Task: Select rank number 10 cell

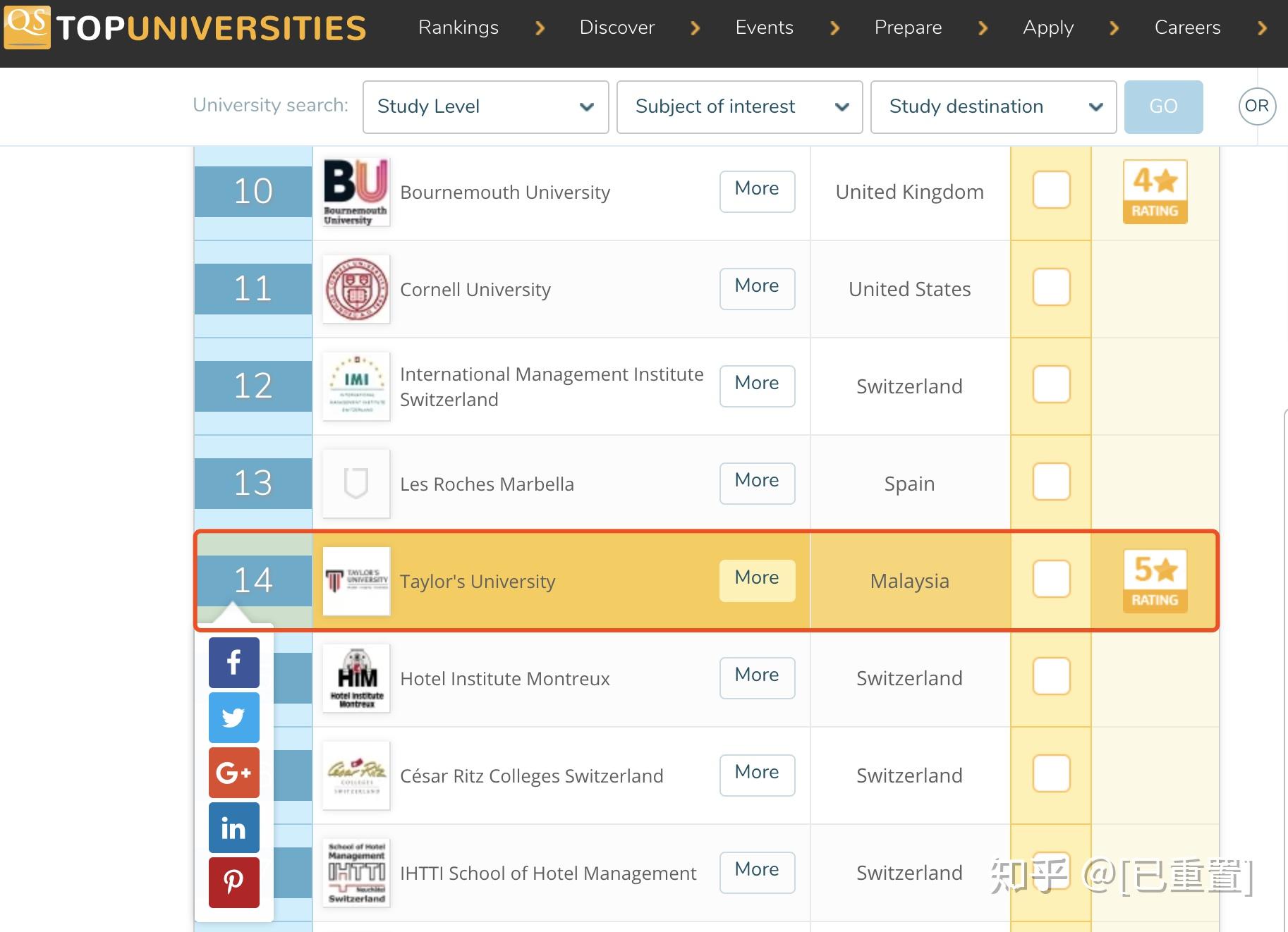Action: [x=253, y=192]
